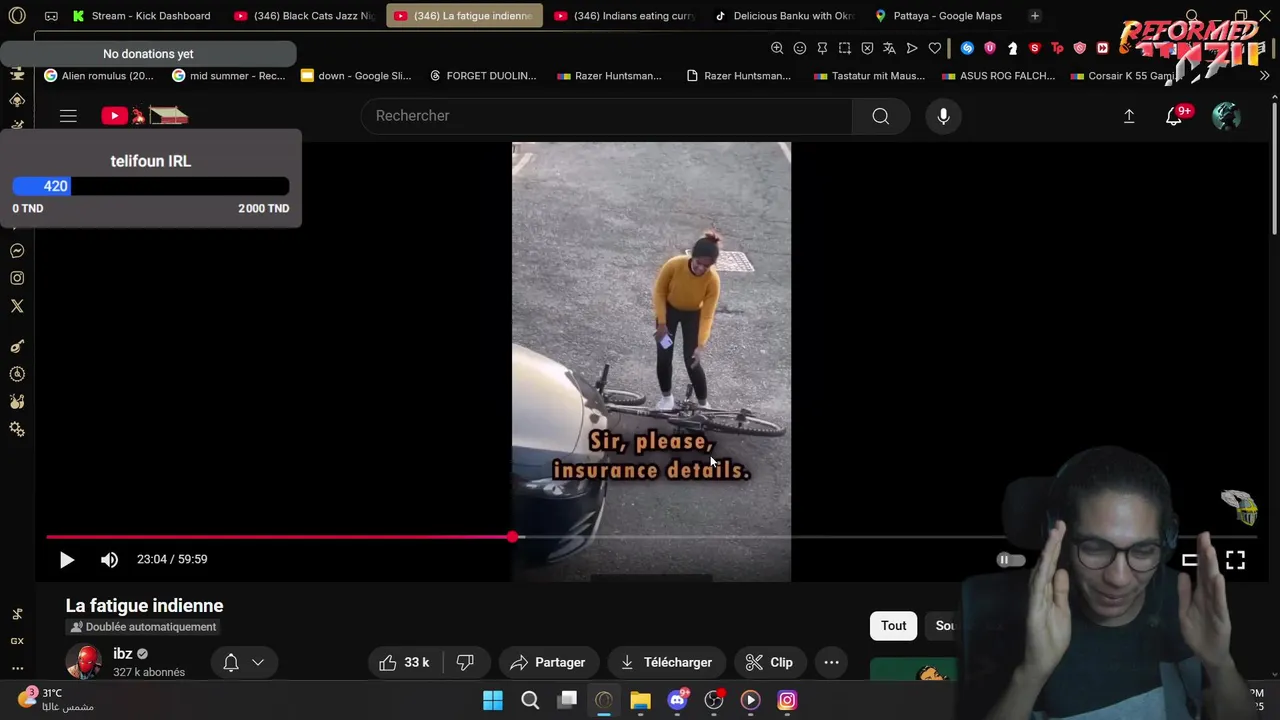
Task: Start voice search with microphone icon
Action: (x=943, y=116)
